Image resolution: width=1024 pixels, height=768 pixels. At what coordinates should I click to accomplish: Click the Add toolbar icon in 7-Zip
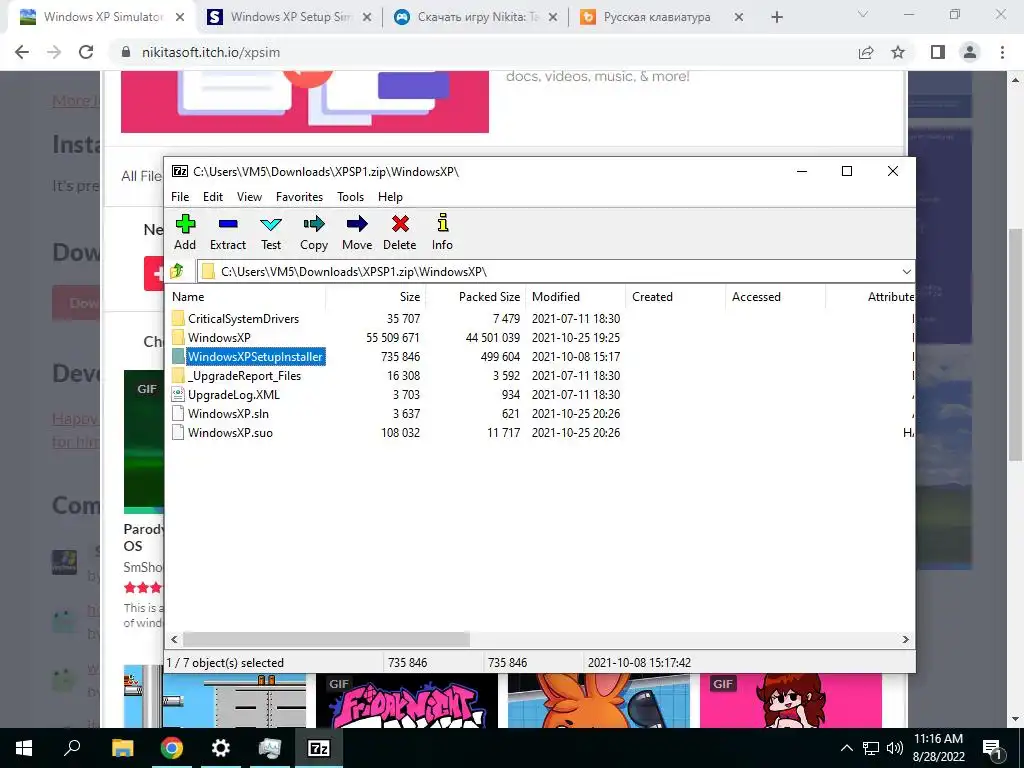click(x=185, y=224)
